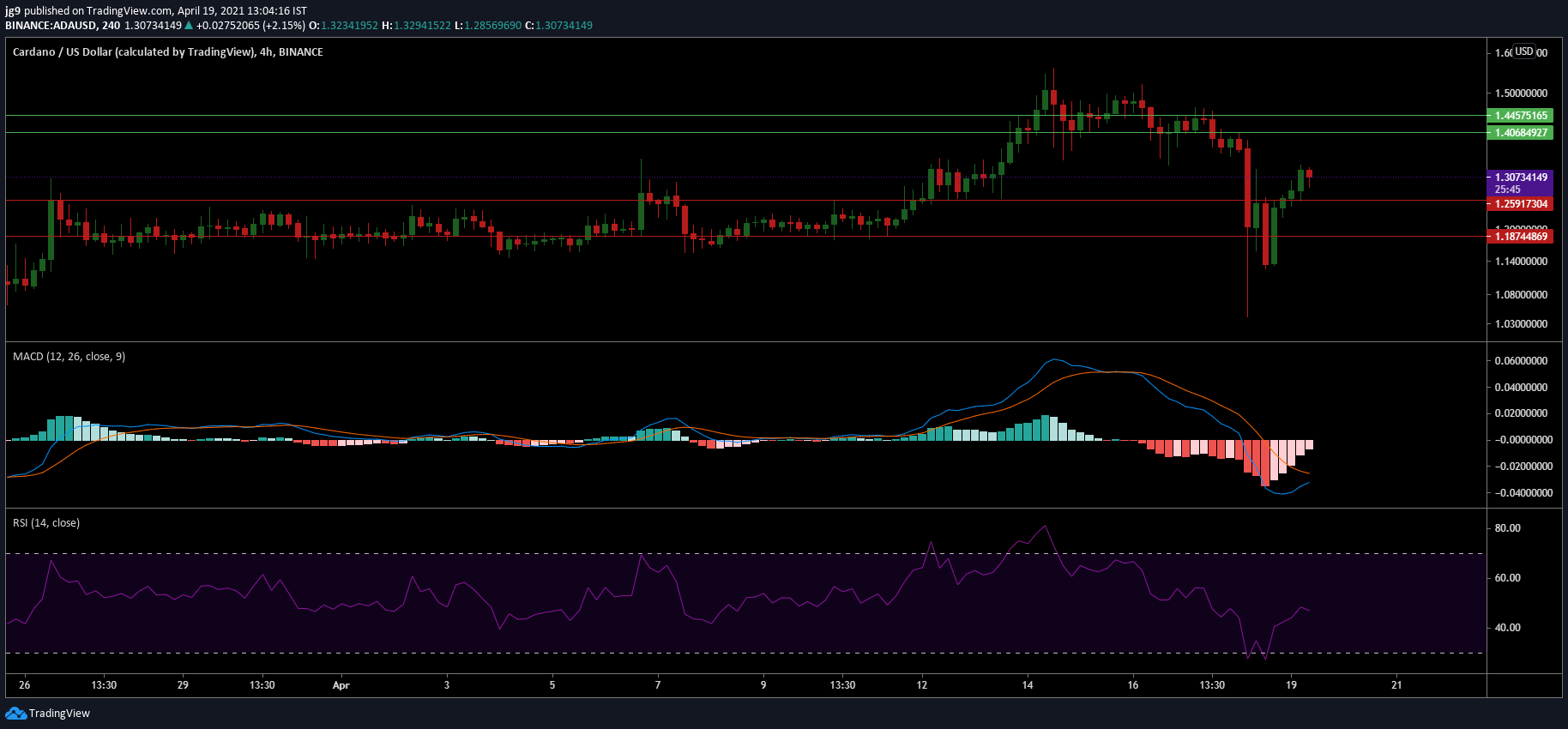Click the 1.08000000 price axis value
Screen dimensions: 1568x729
[x=1521, y=295]
